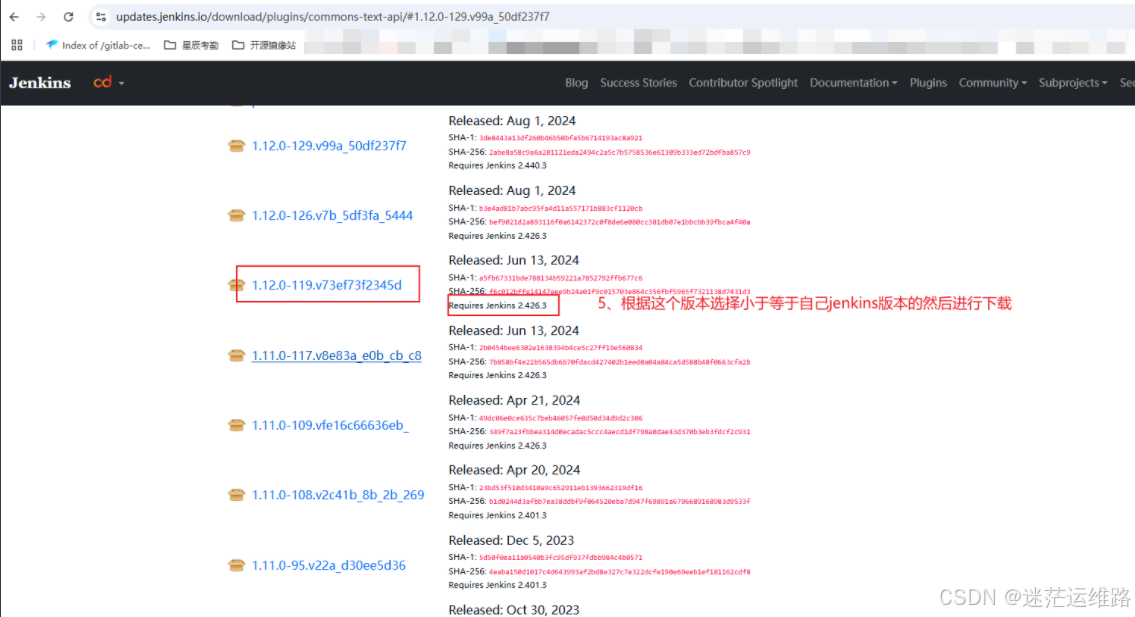Download version 1.12.0-119.v73ef73f2345d
Viewport: 1135px width, 617px height.
point(326,285)
